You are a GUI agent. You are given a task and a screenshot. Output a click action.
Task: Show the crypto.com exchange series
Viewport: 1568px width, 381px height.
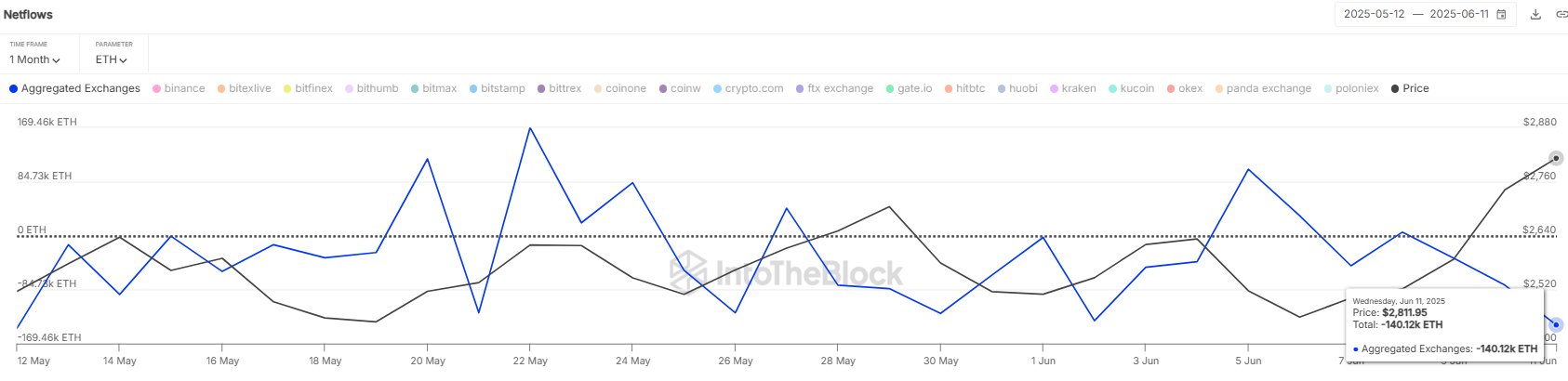[748, 88]
